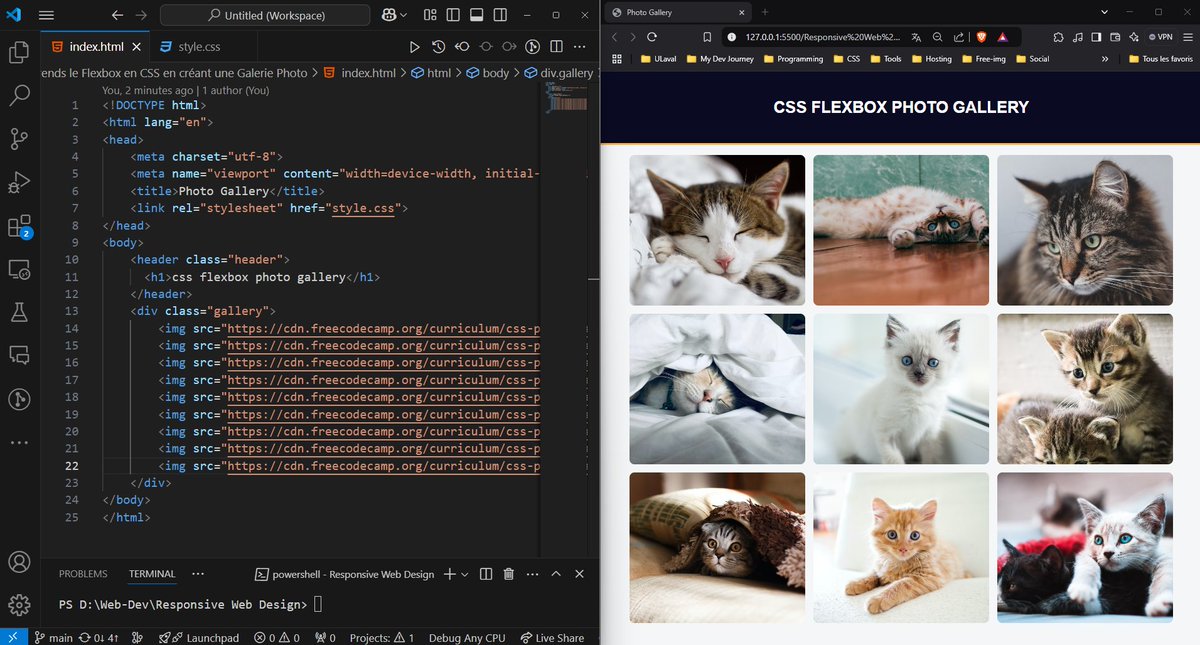Synchronize changes 0↓ 4↑ in status bar
Screen dimensions: 1200x645
(100, 637)
